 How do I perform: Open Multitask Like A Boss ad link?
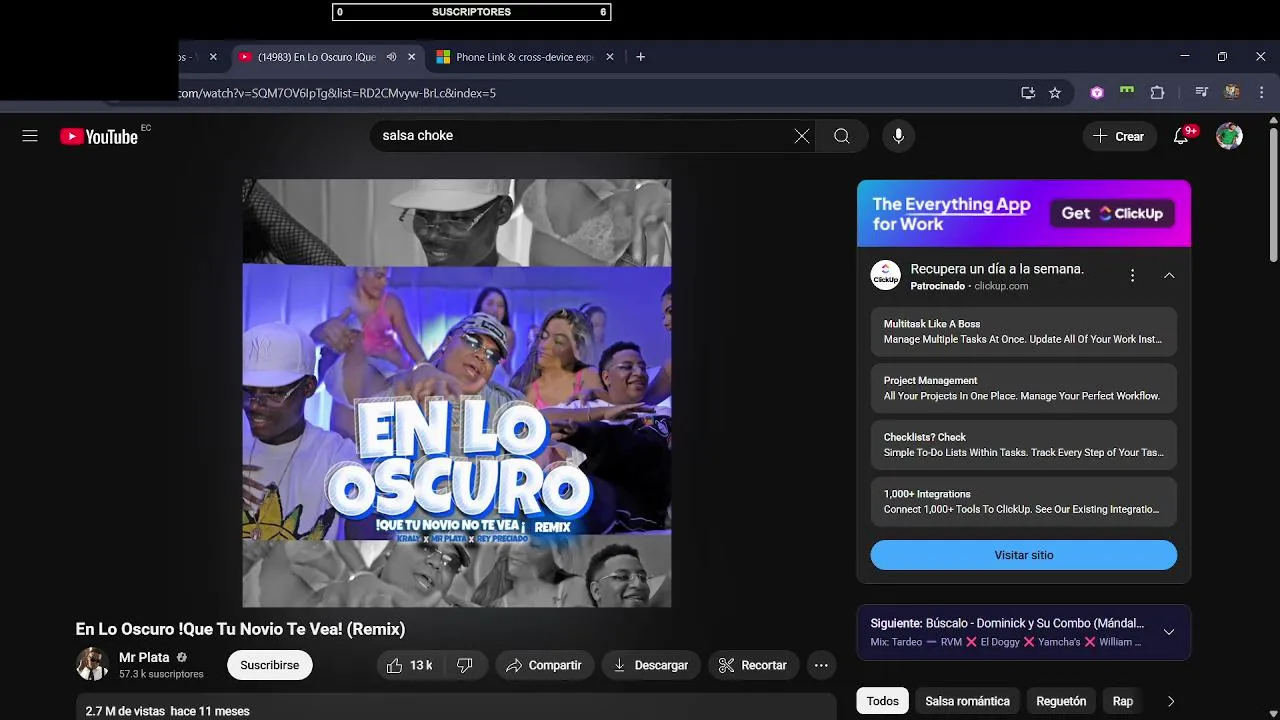tap(1024, 331)
